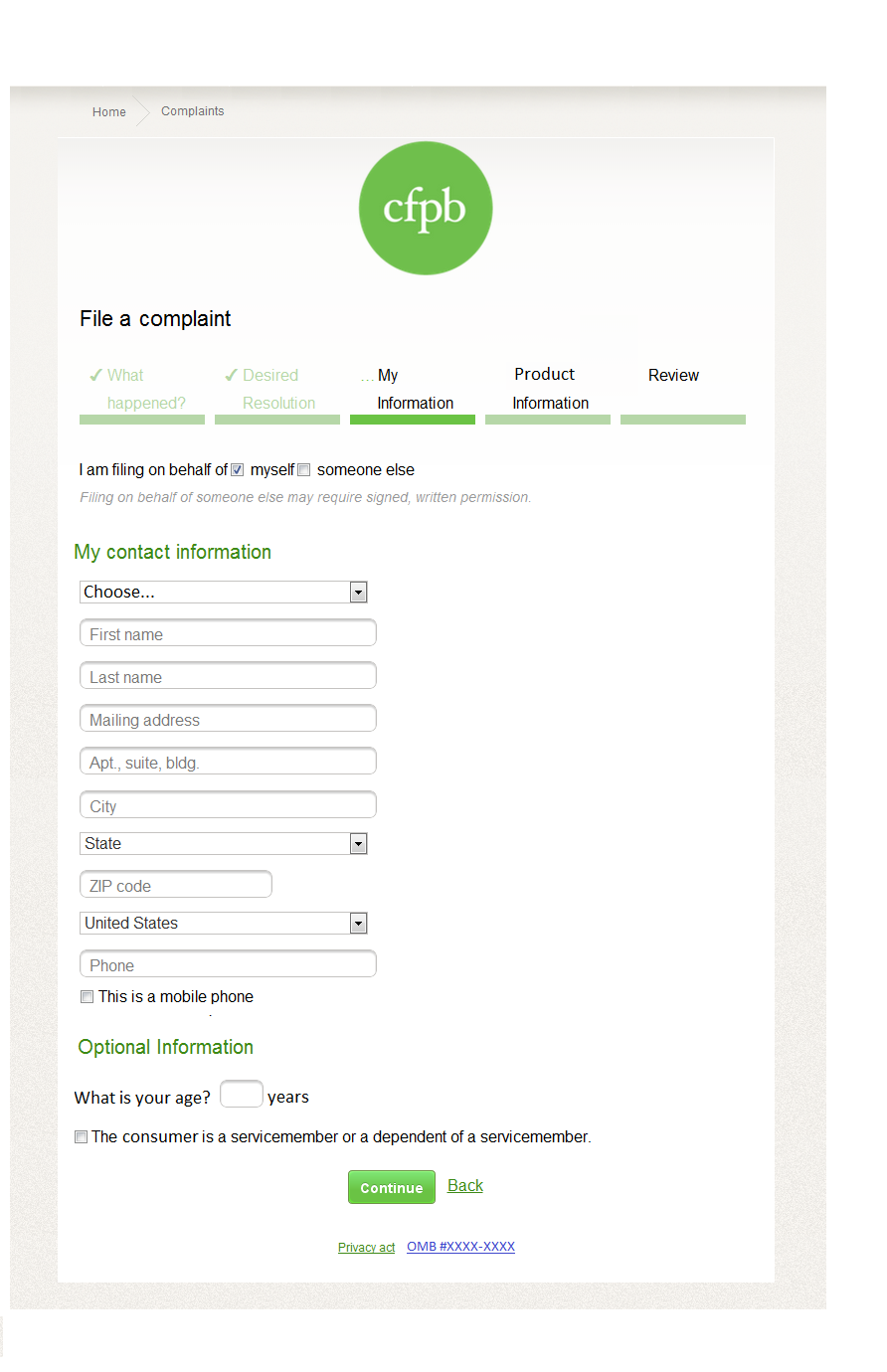Focus the ZIP code field
This screenshot has width=887, height=1372.
coord(176,886)
